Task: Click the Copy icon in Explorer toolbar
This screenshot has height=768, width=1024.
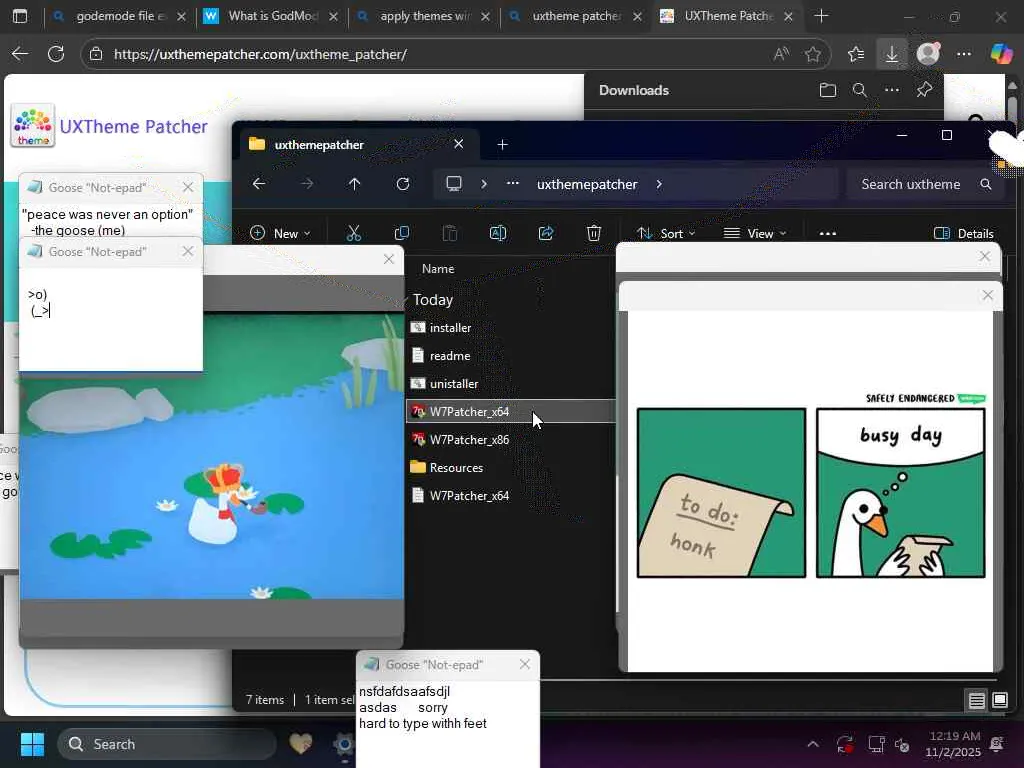Action: click(402, 233)
